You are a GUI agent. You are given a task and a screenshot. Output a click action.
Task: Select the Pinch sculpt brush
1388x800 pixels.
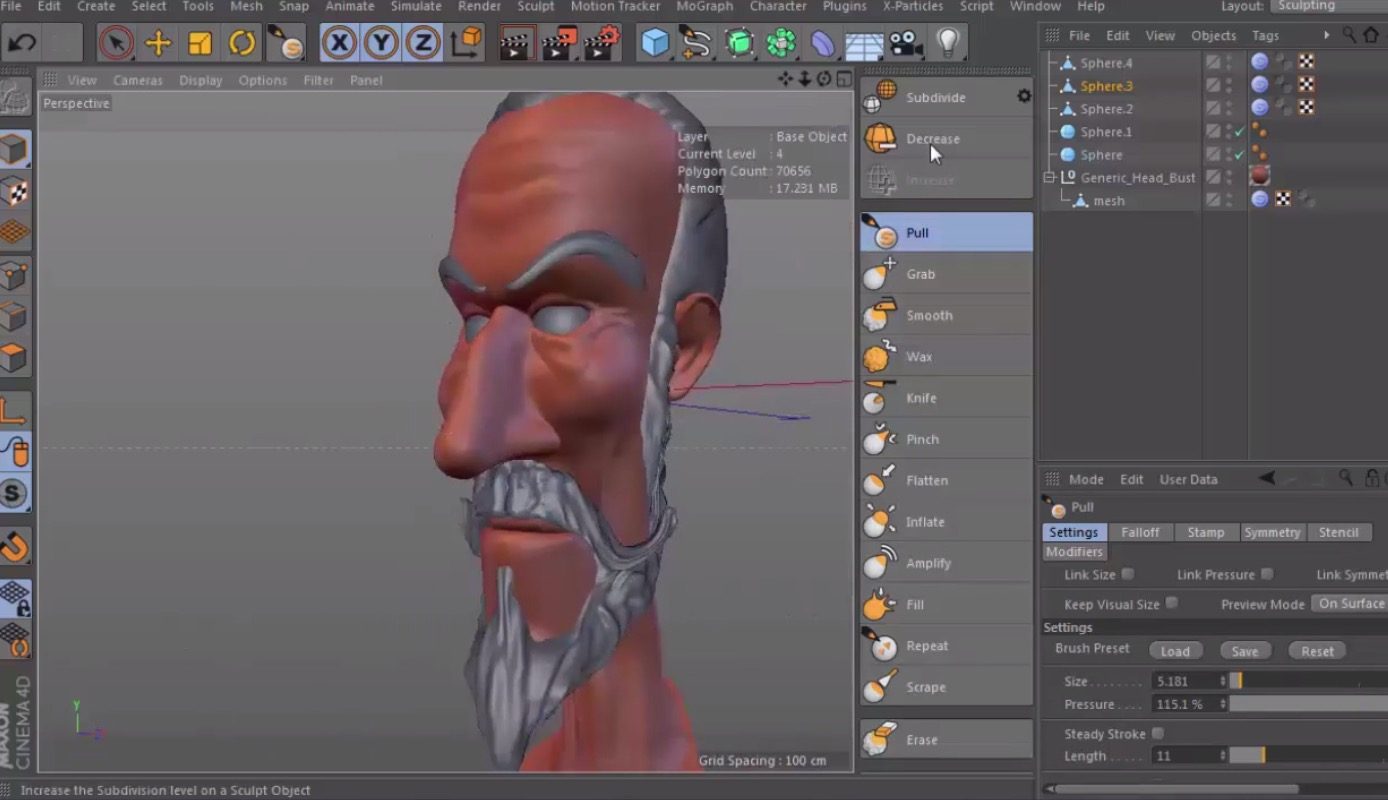[x=946, y=439]
